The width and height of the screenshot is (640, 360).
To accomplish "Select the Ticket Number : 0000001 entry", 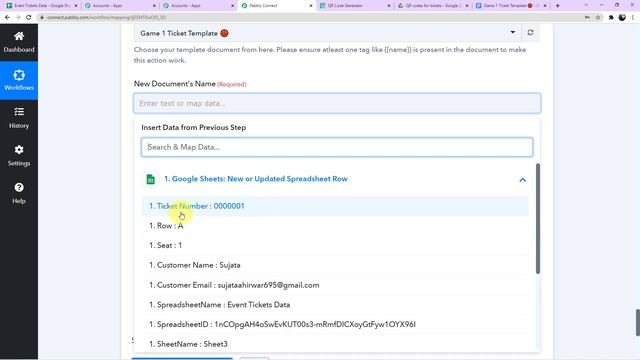I will pos(335,206).
